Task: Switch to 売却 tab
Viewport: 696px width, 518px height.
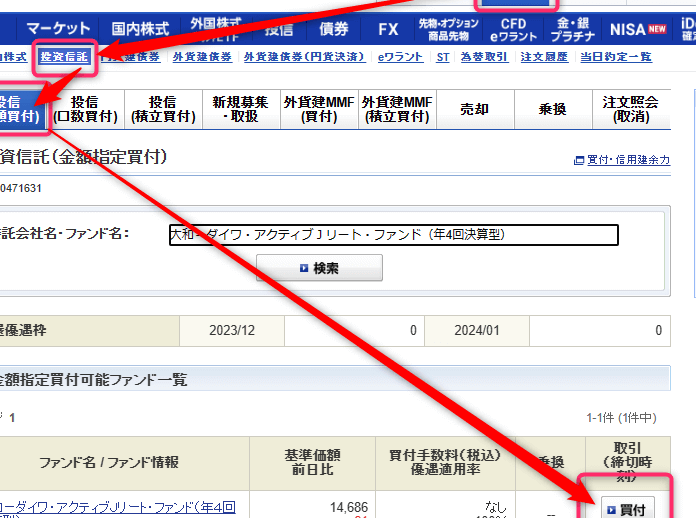Action: point(475,109)
